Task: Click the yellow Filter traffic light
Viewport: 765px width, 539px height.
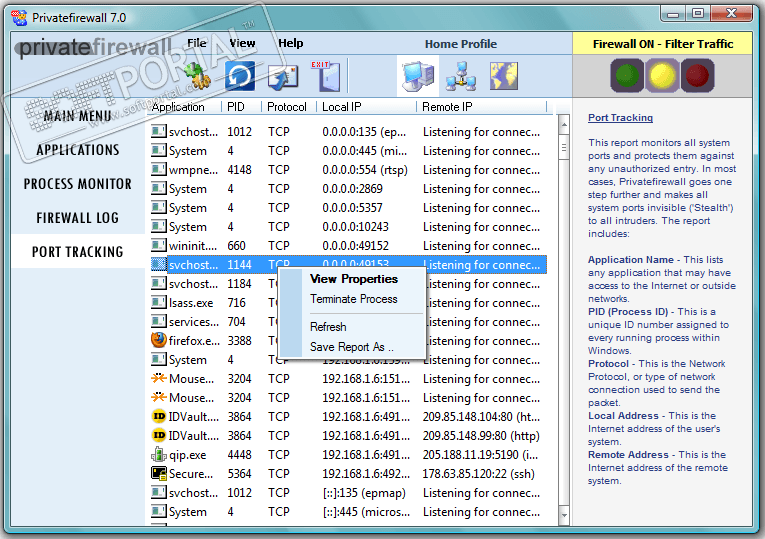Action: [662, 76]
